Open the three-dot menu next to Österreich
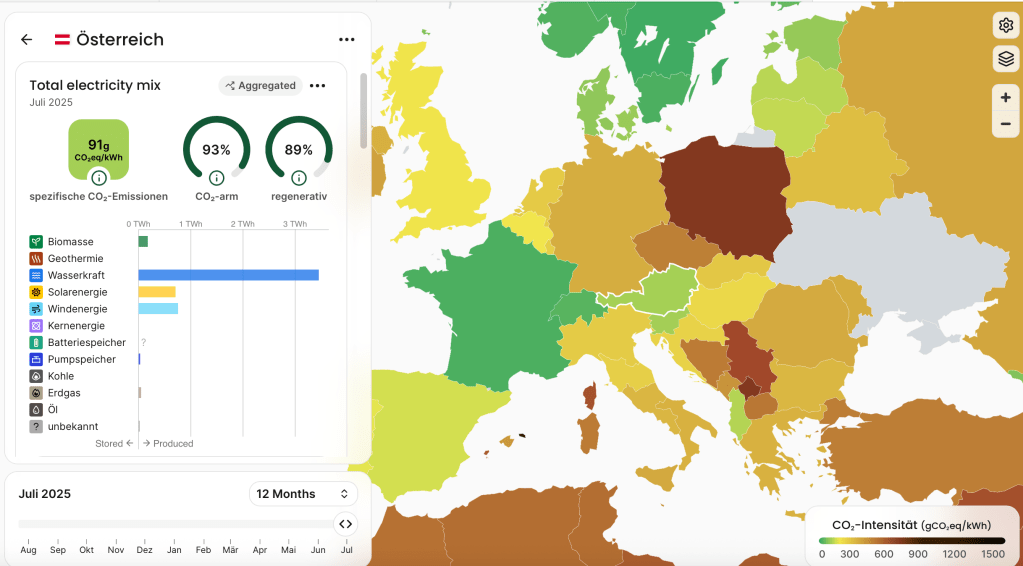1023x566 pixels. tap(347, 40)
